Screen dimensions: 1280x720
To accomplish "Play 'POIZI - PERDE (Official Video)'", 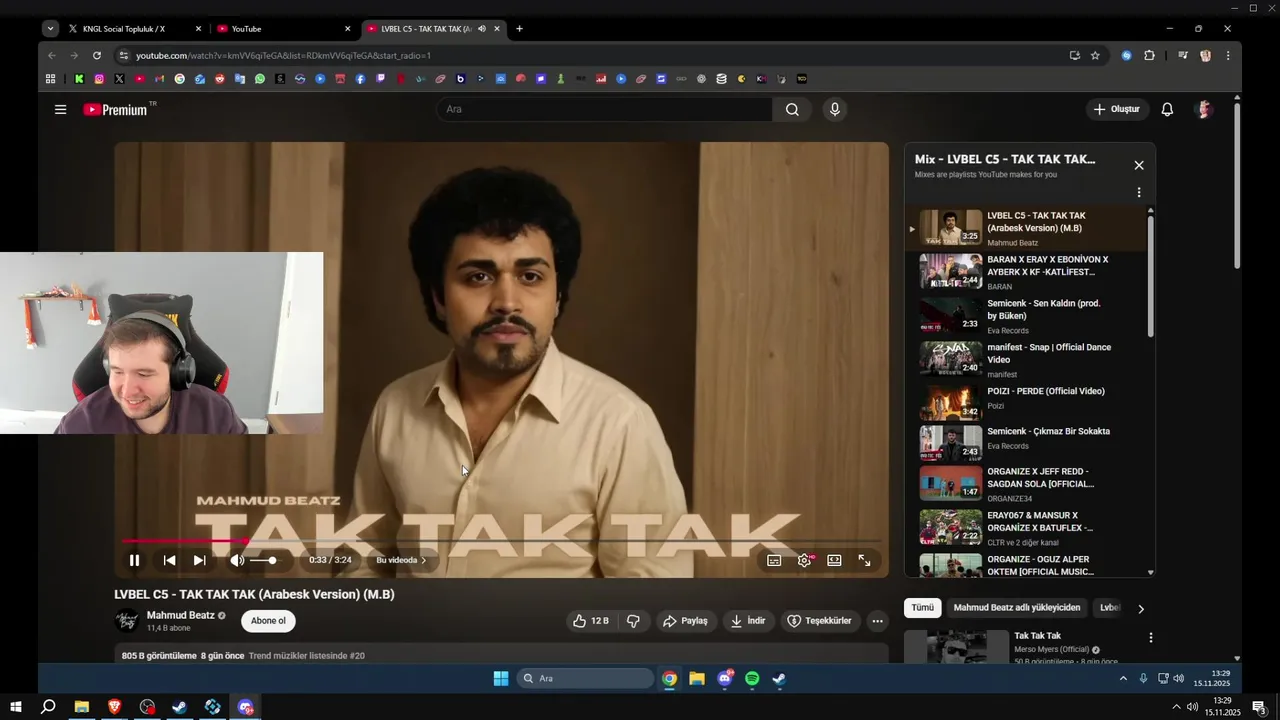I will coord(1026,403).
